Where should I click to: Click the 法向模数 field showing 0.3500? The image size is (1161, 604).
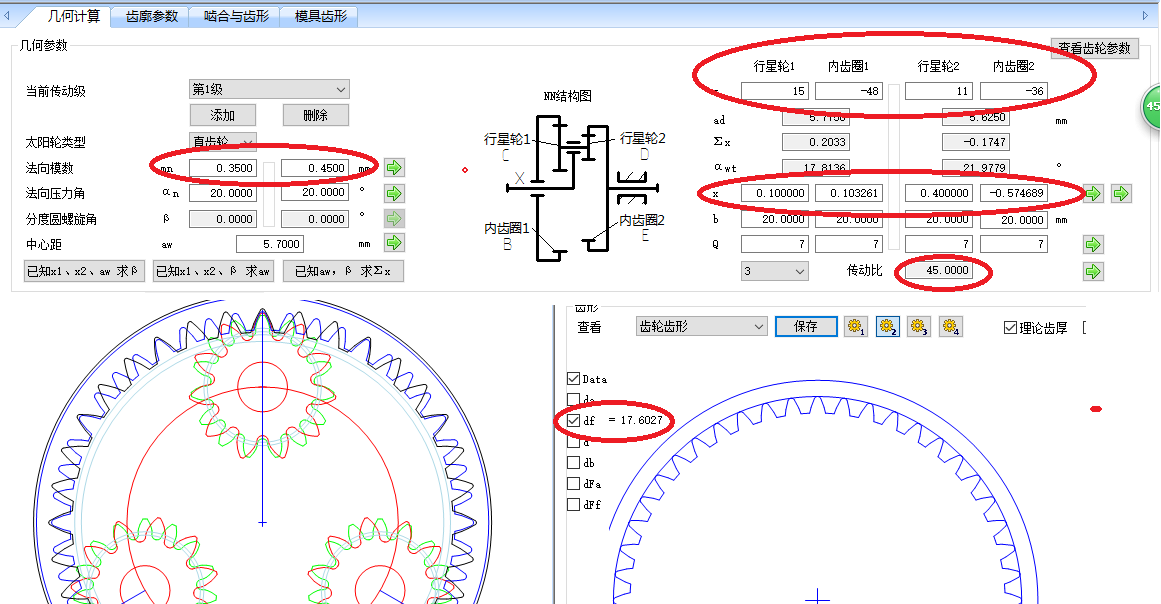tap(223, 168)
